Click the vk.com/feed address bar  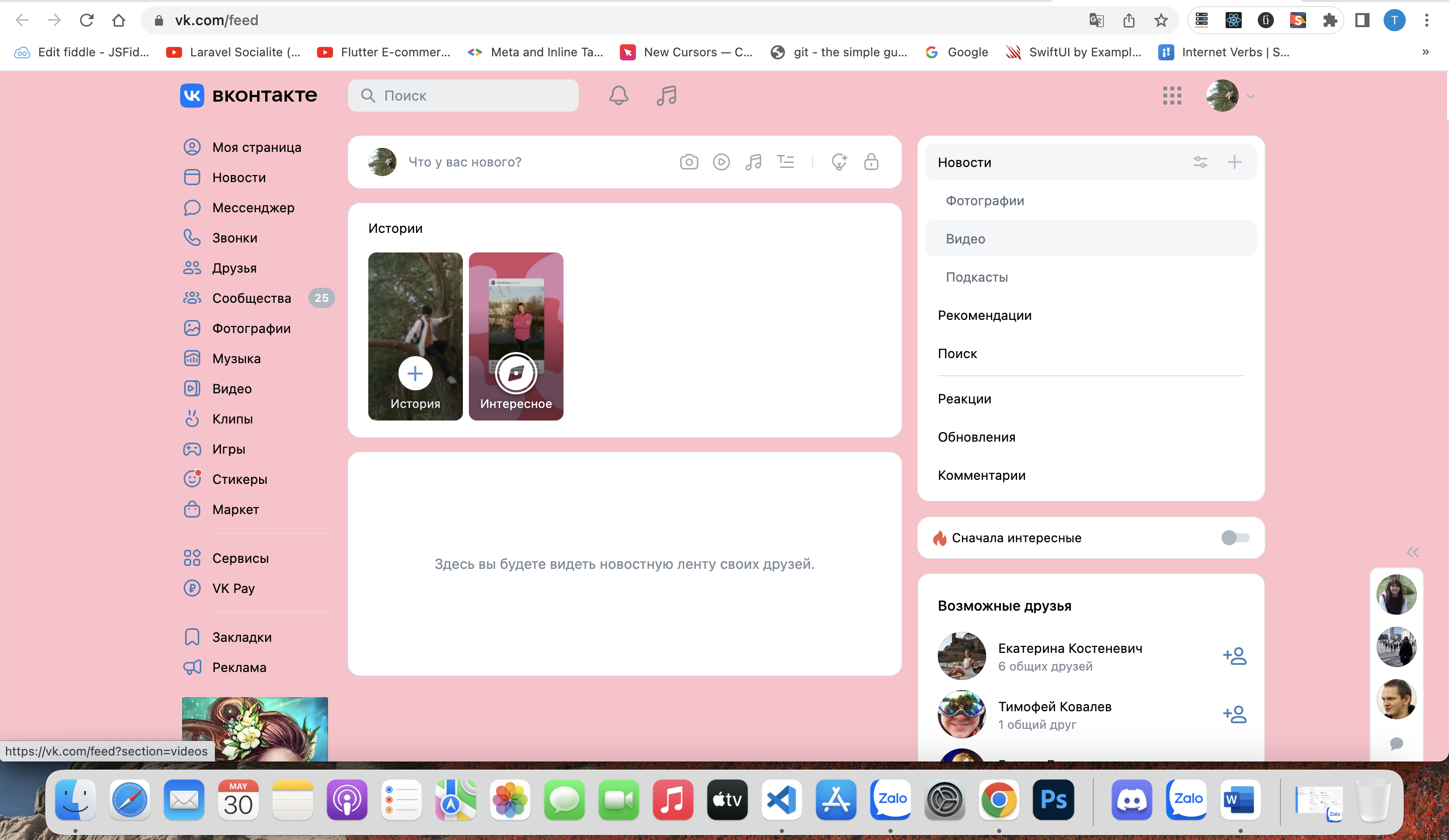[x=609, y=21]
